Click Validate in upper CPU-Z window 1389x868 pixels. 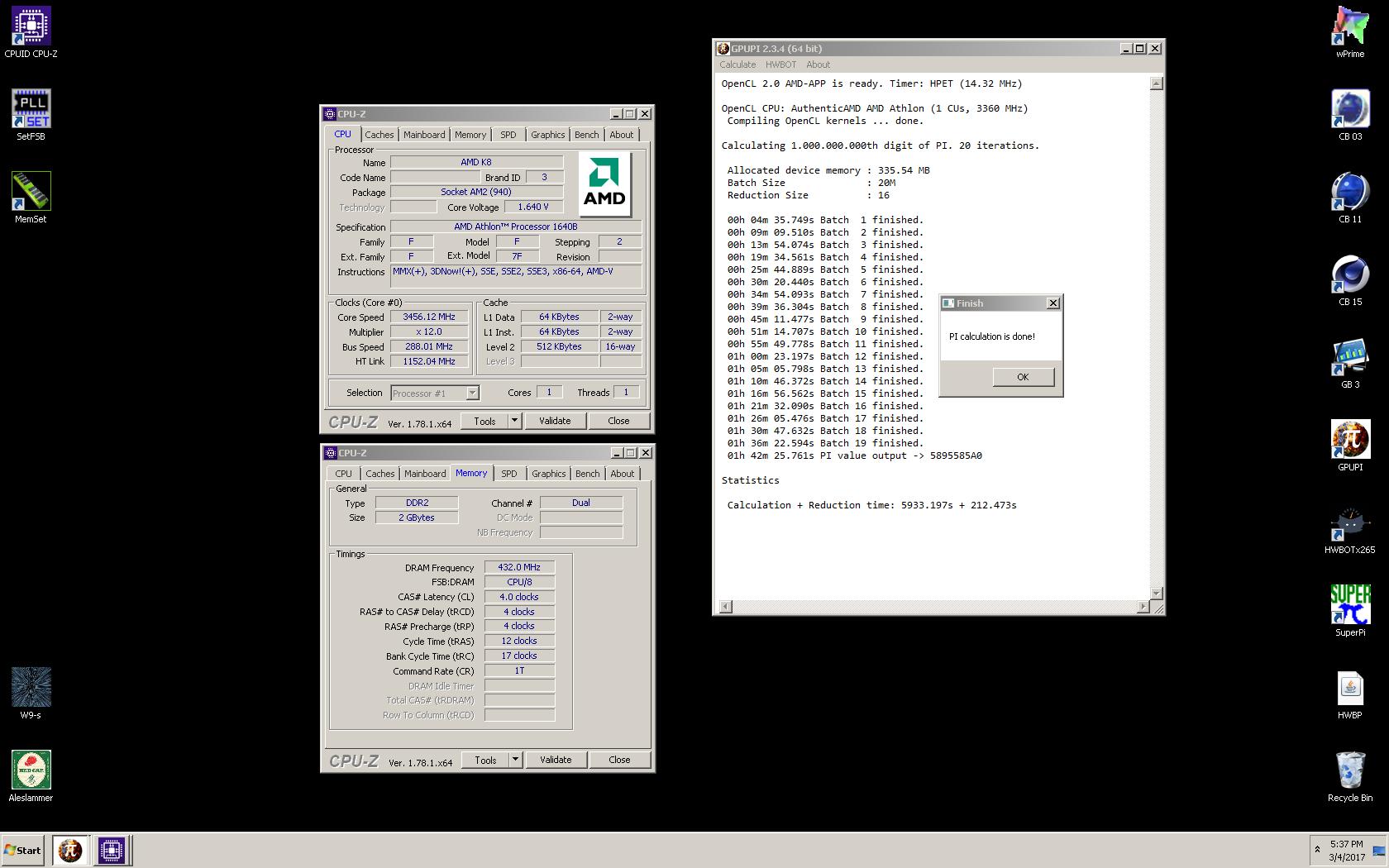coord(555,421)
